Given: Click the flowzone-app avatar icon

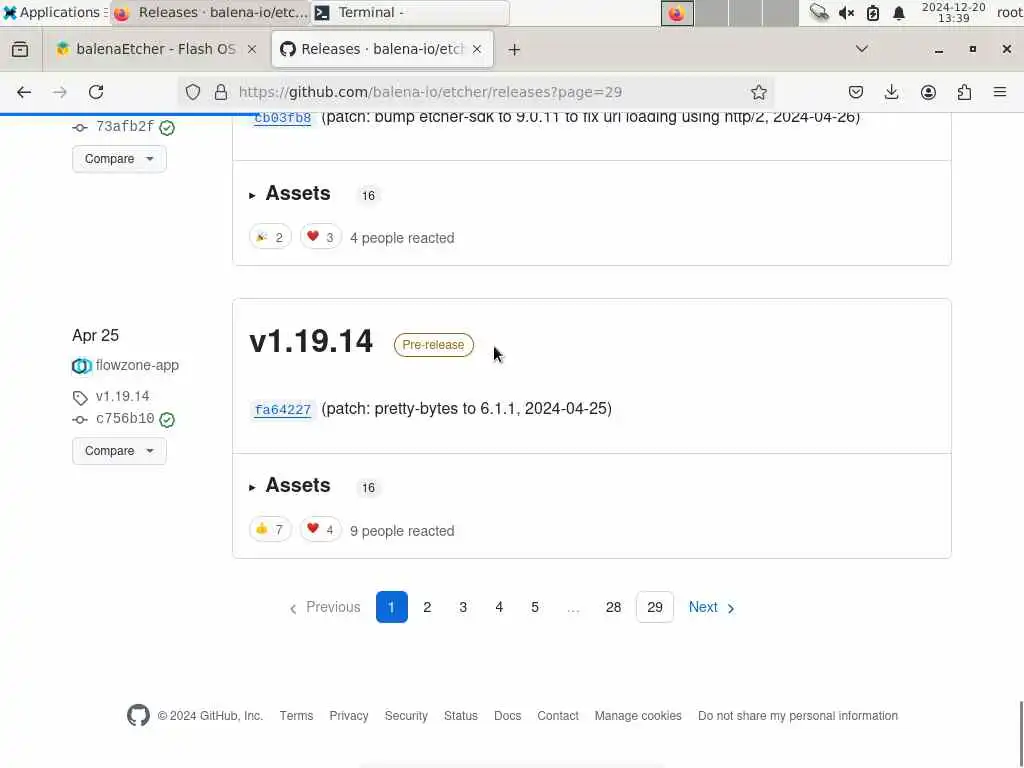Looking at the screenshot, I should [x=82, y=366].
